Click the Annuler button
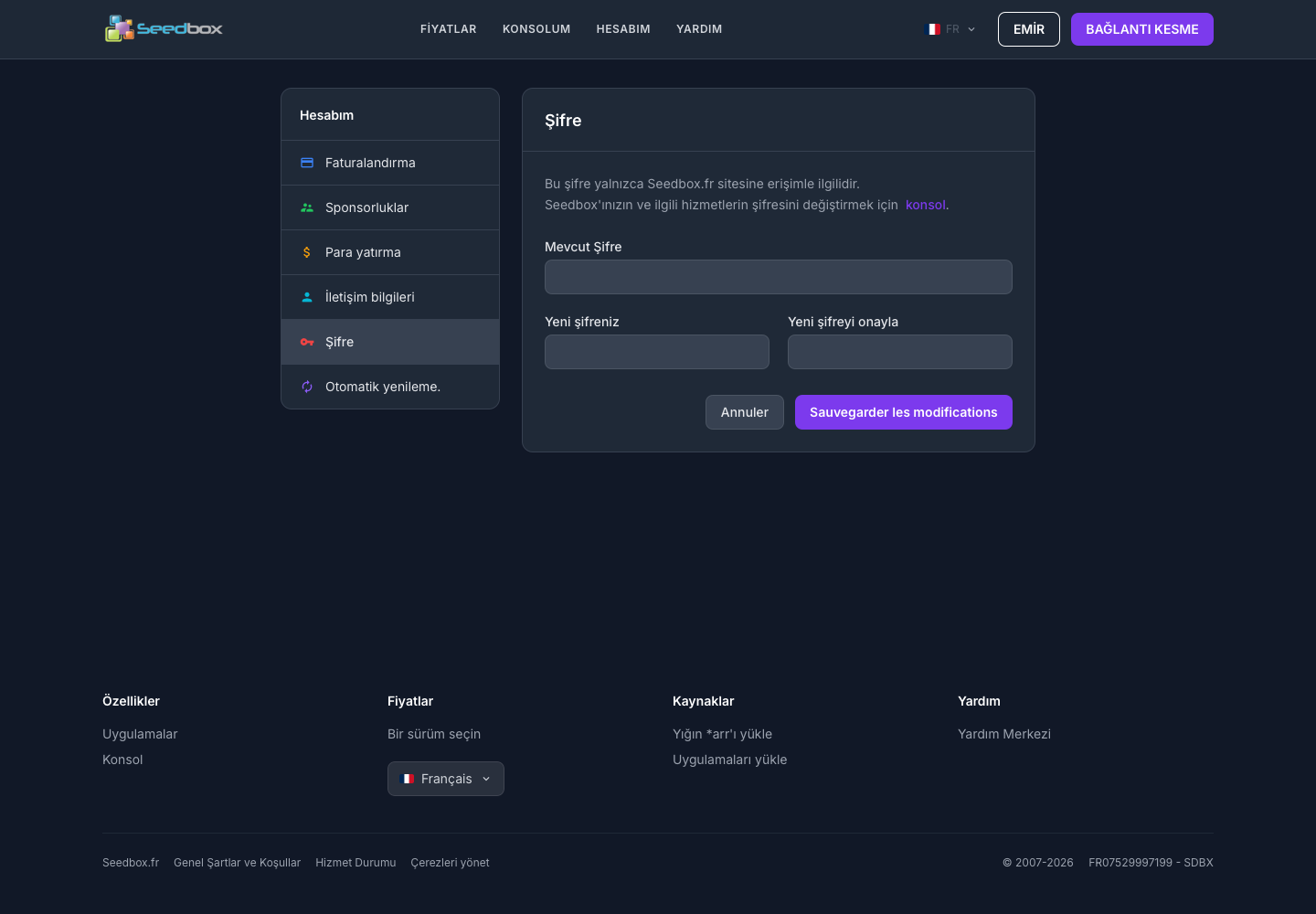1316x914 pixels. (x=745, y=412)
